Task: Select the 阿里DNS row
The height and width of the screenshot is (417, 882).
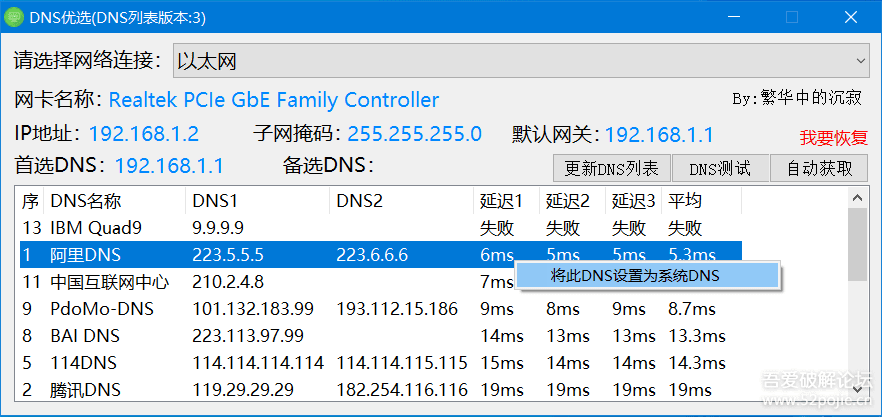Action: click(381, 255)
